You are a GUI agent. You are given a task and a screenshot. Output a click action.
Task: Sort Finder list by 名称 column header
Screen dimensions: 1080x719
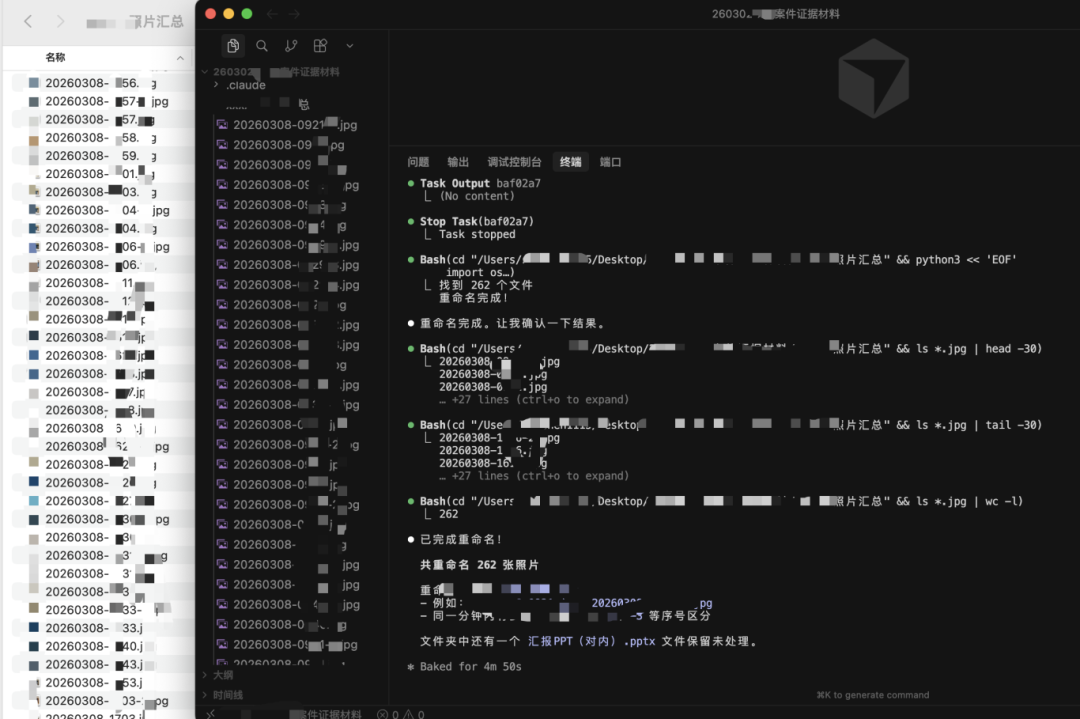tap(55, 57)
